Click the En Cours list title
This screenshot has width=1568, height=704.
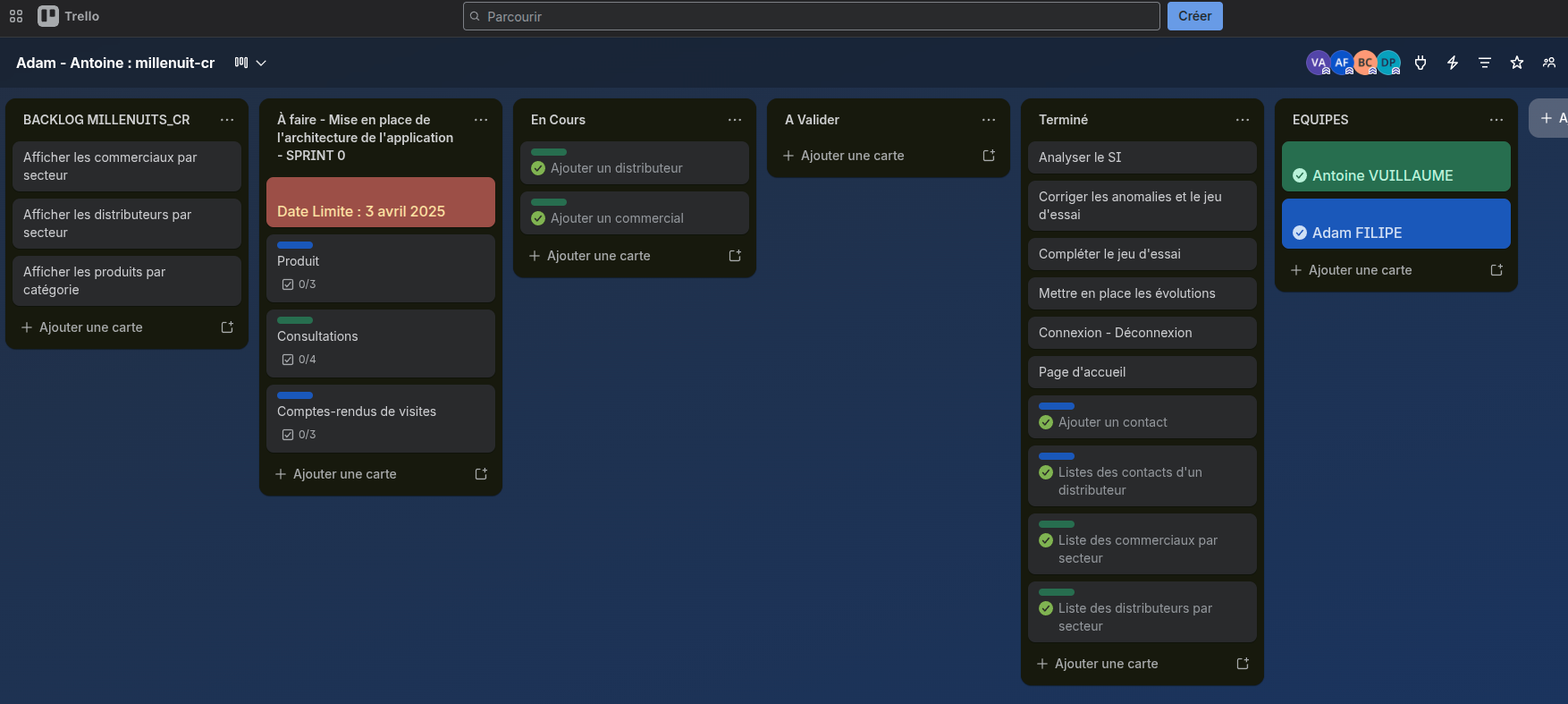pyautogui.click(x=558, y=120)
